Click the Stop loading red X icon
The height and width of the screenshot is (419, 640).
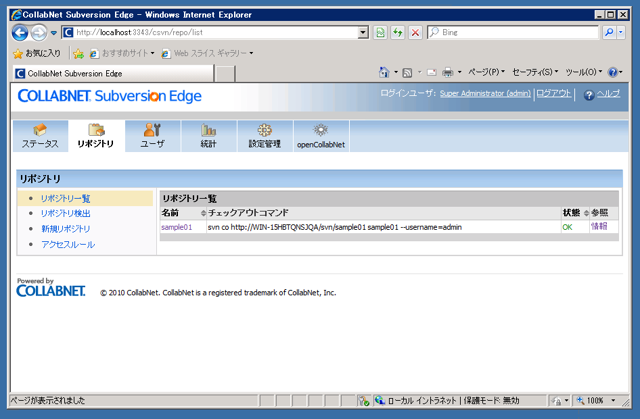[x=415, y=32]
